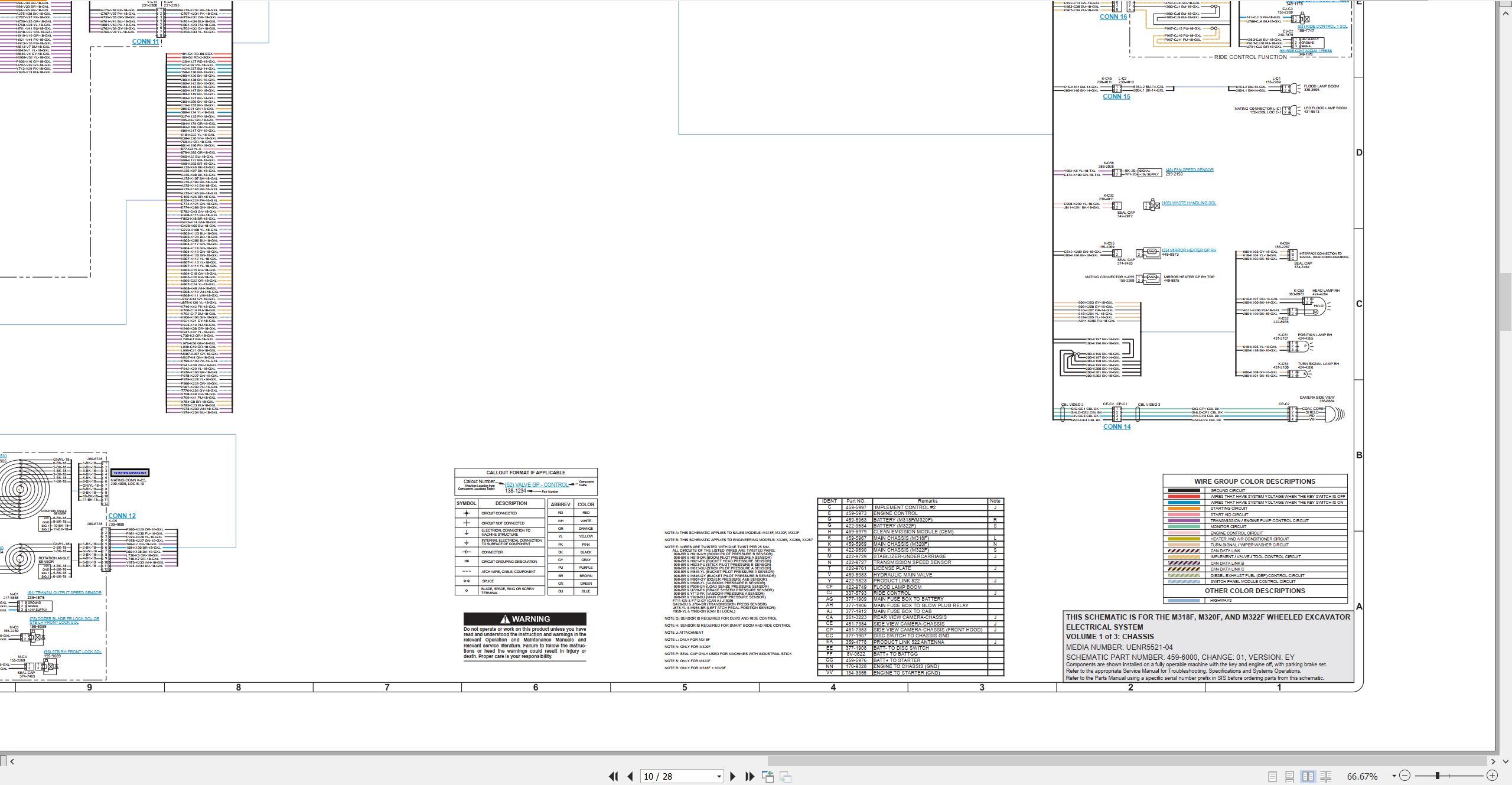Open the (54) Ride Cont Accum 1 Press link
This screenshot has width=1512, height=785.
1305,51
